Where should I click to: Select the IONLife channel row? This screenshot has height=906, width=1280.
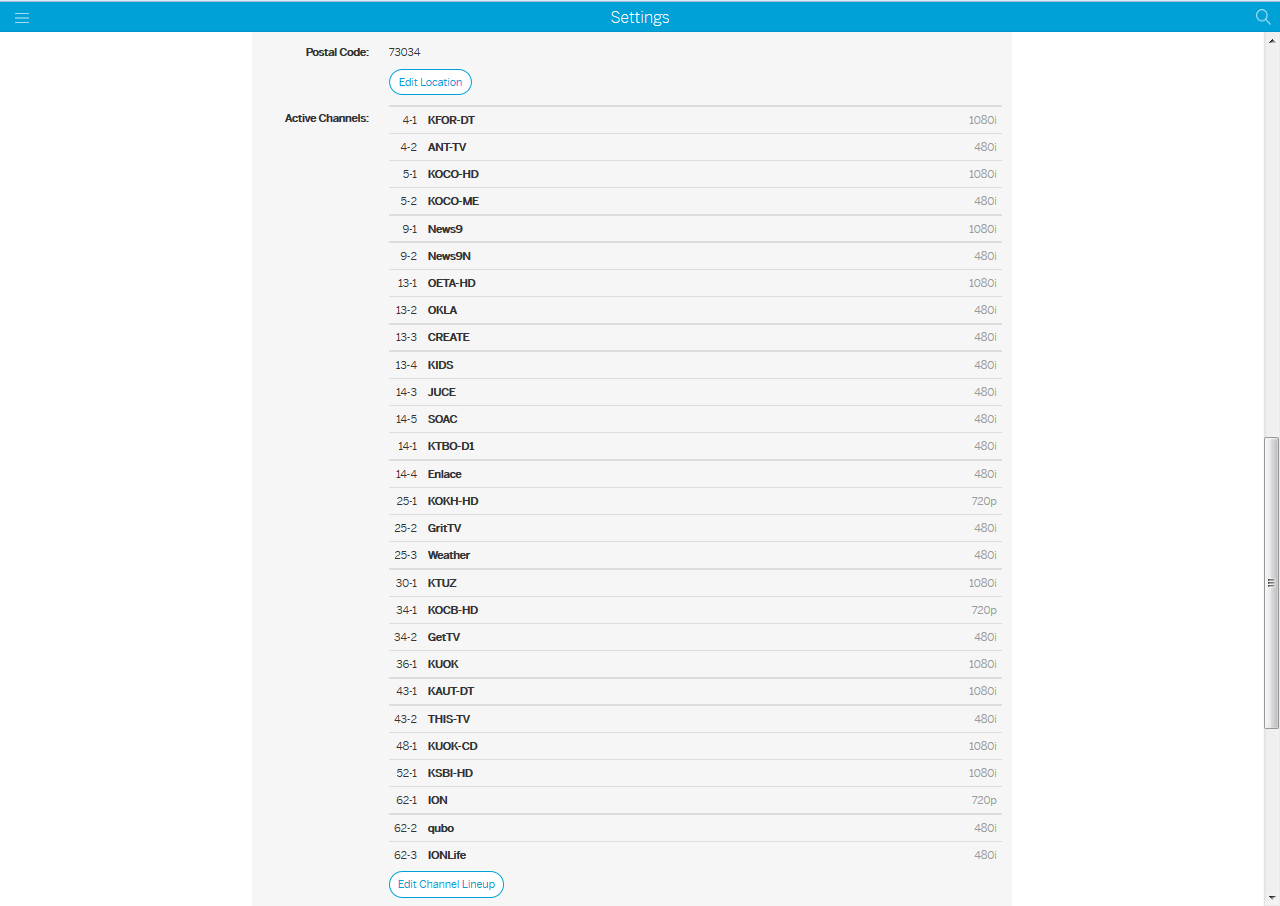coord(695,855)
